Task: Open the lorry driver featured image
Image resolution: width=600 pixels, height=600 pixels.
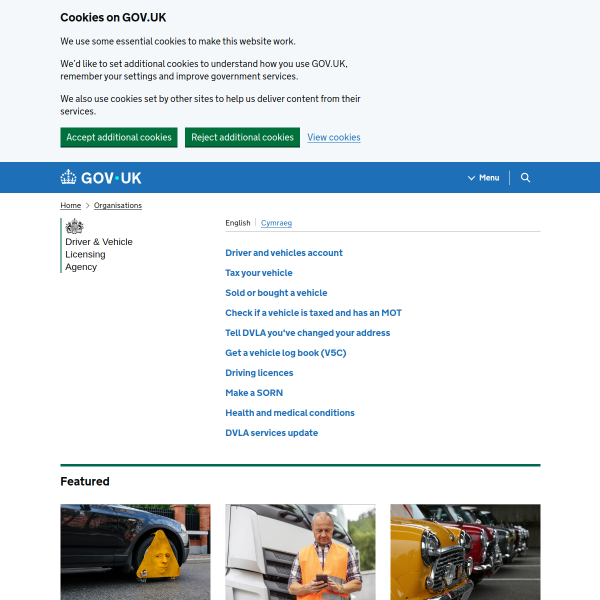Action: click(300, 552)
